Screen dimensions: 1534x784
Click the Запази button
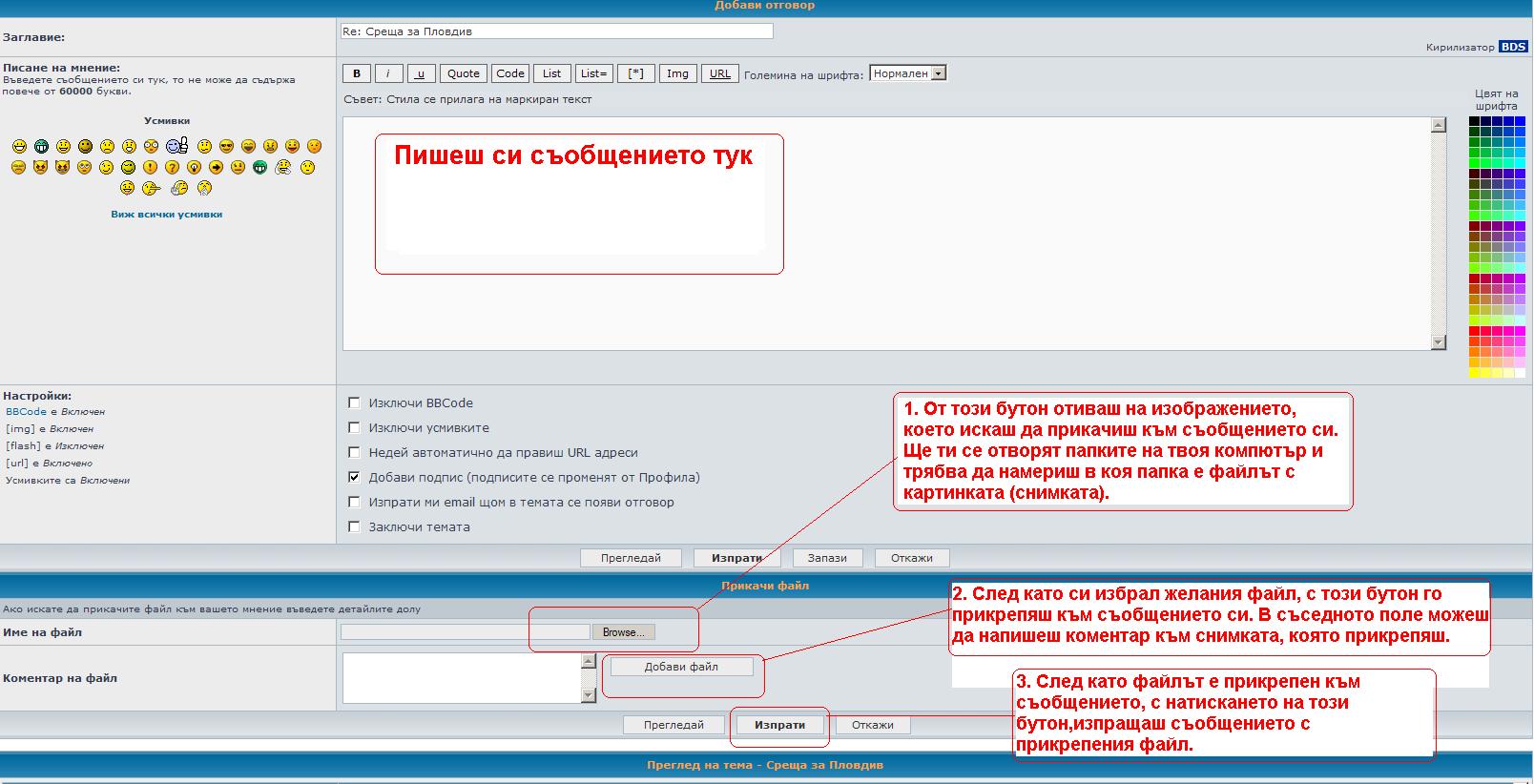click(827, 558)
